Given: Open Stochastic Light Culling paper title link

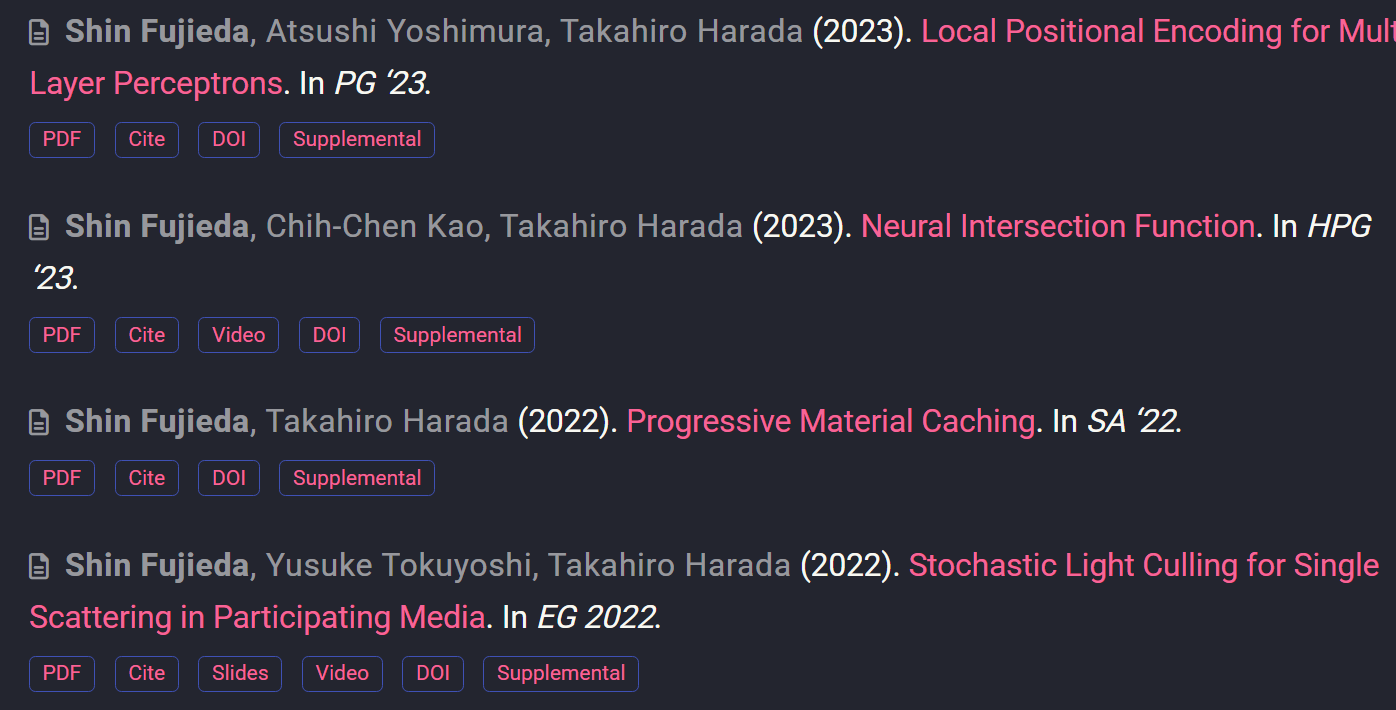Looking at the screenshot, I should tap(1143, 566).
